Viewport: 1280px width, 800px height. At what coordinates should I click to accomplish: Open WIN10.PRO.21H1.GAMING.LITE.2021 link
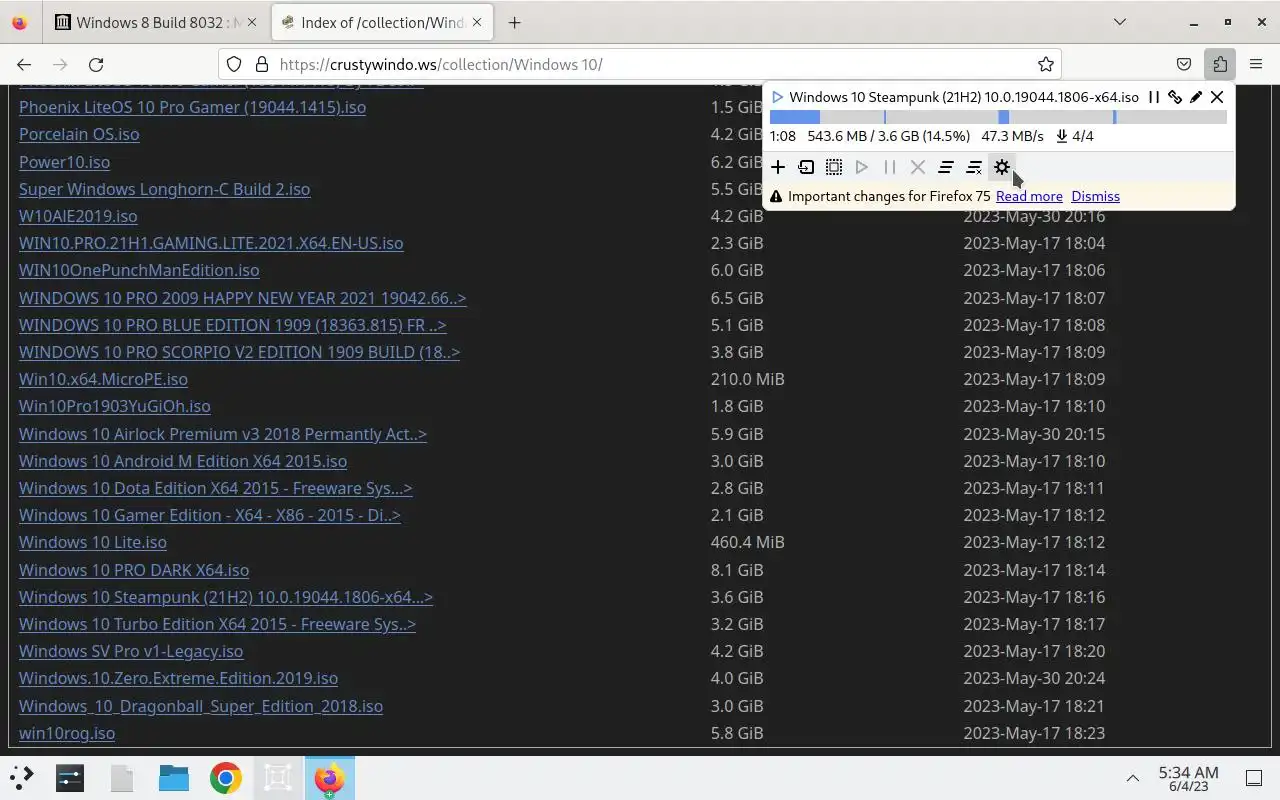tap(211, 243)
